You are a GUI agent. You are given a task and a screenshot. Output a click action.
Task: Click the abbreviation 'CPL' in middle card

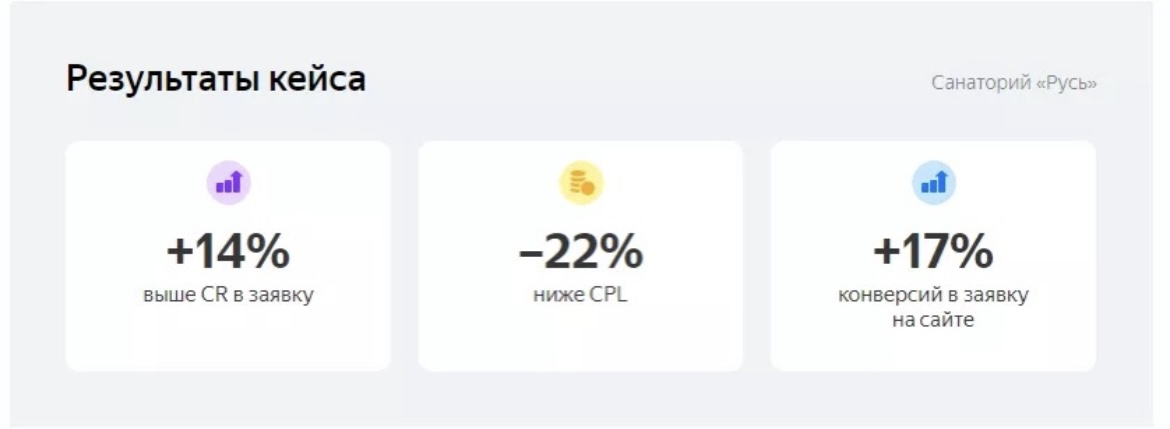pyautogui.click(x=607, y=296)
